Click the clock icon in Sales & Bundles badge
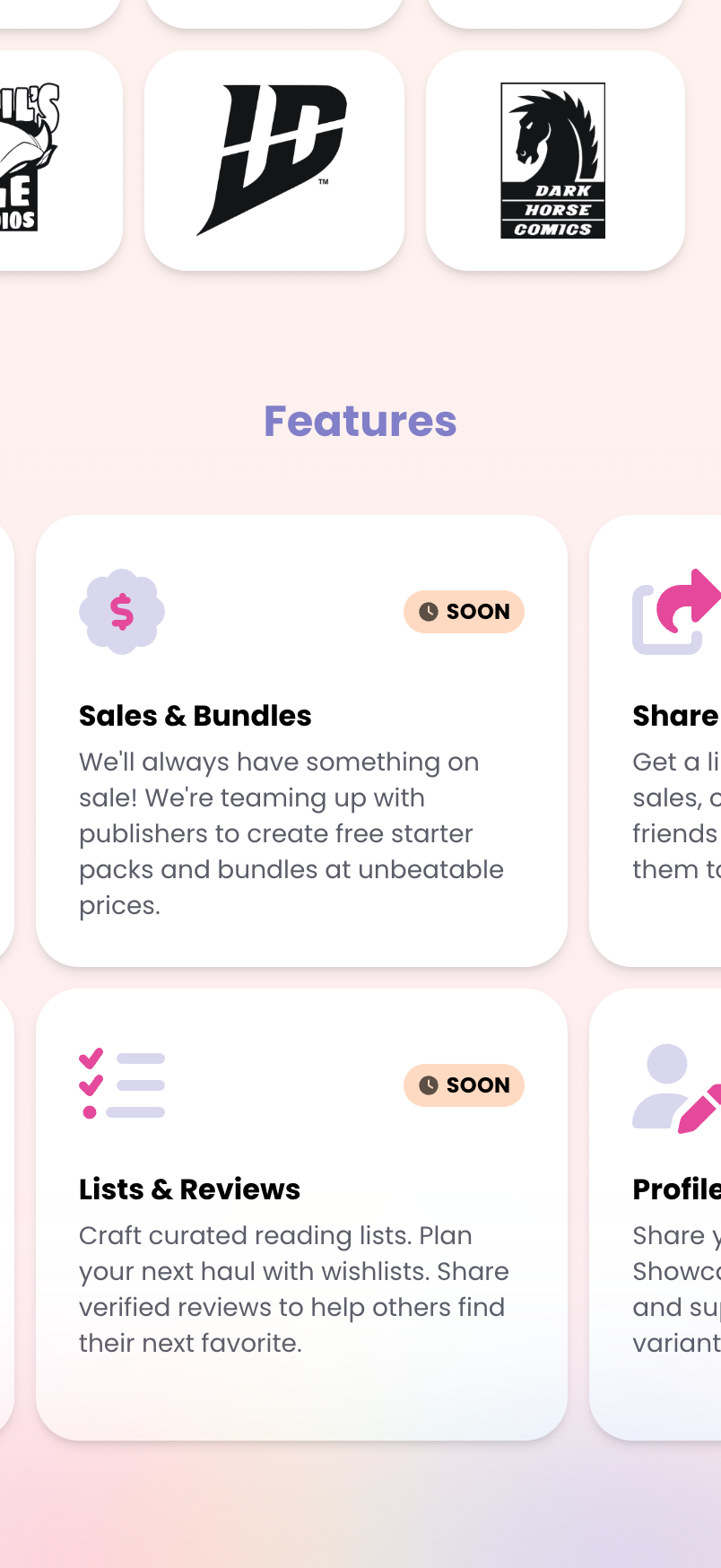The image size is (721, 1568). pos(429,612)
